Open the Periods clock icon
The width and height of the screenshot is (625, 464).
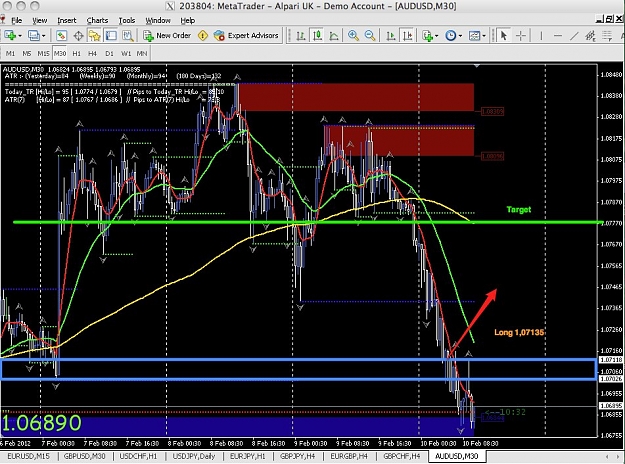pos(450,36)
